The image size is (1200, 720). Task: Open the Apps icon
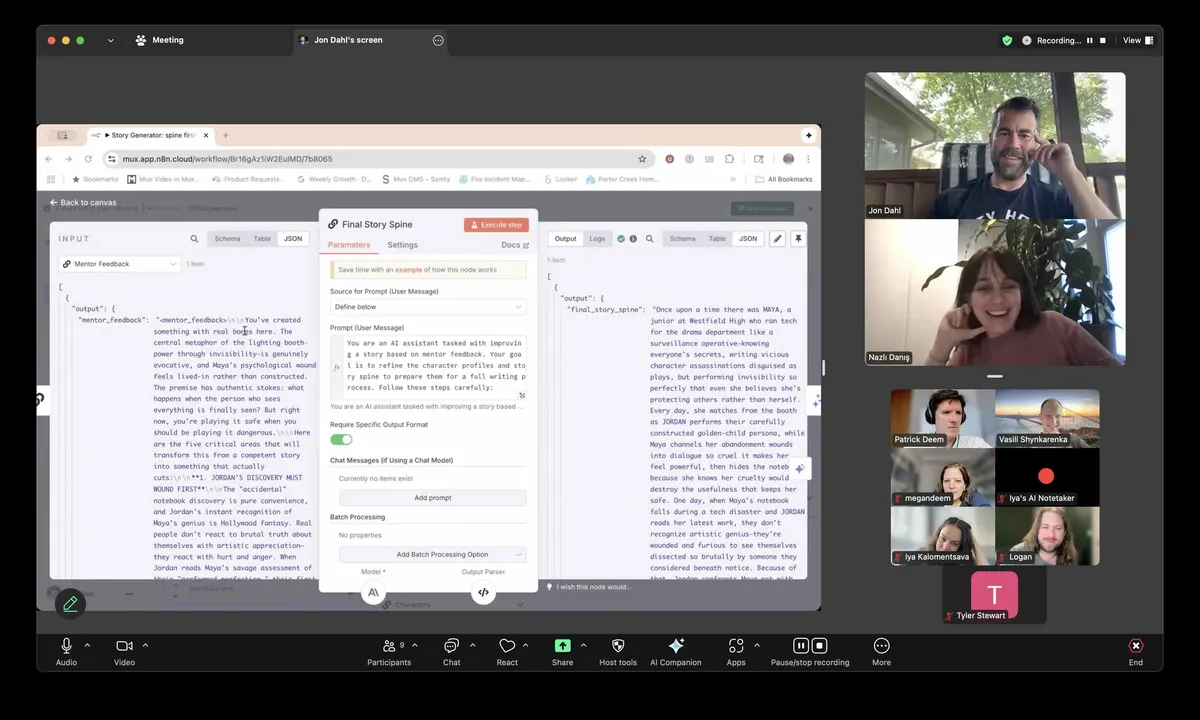click(x=736, y=646)
